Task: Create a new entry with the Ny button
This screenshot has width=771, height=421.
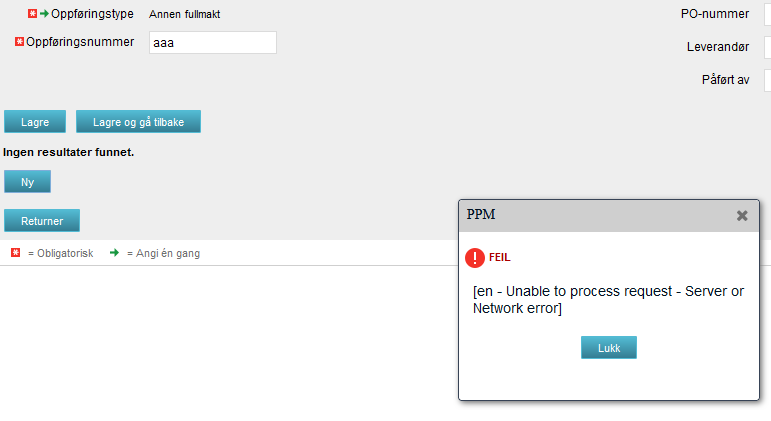Action: tap(27, 182)
